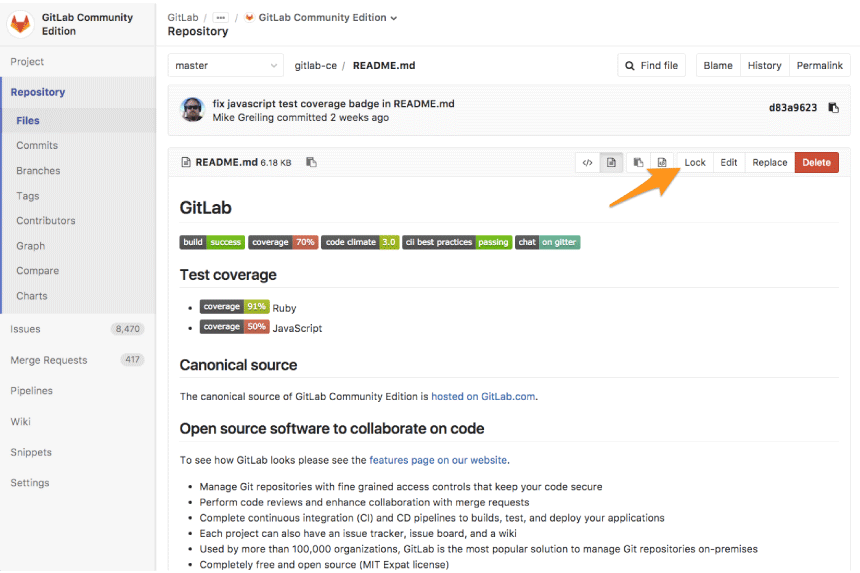
Task: Show the README source code view
Action: [x=587, y=162]
